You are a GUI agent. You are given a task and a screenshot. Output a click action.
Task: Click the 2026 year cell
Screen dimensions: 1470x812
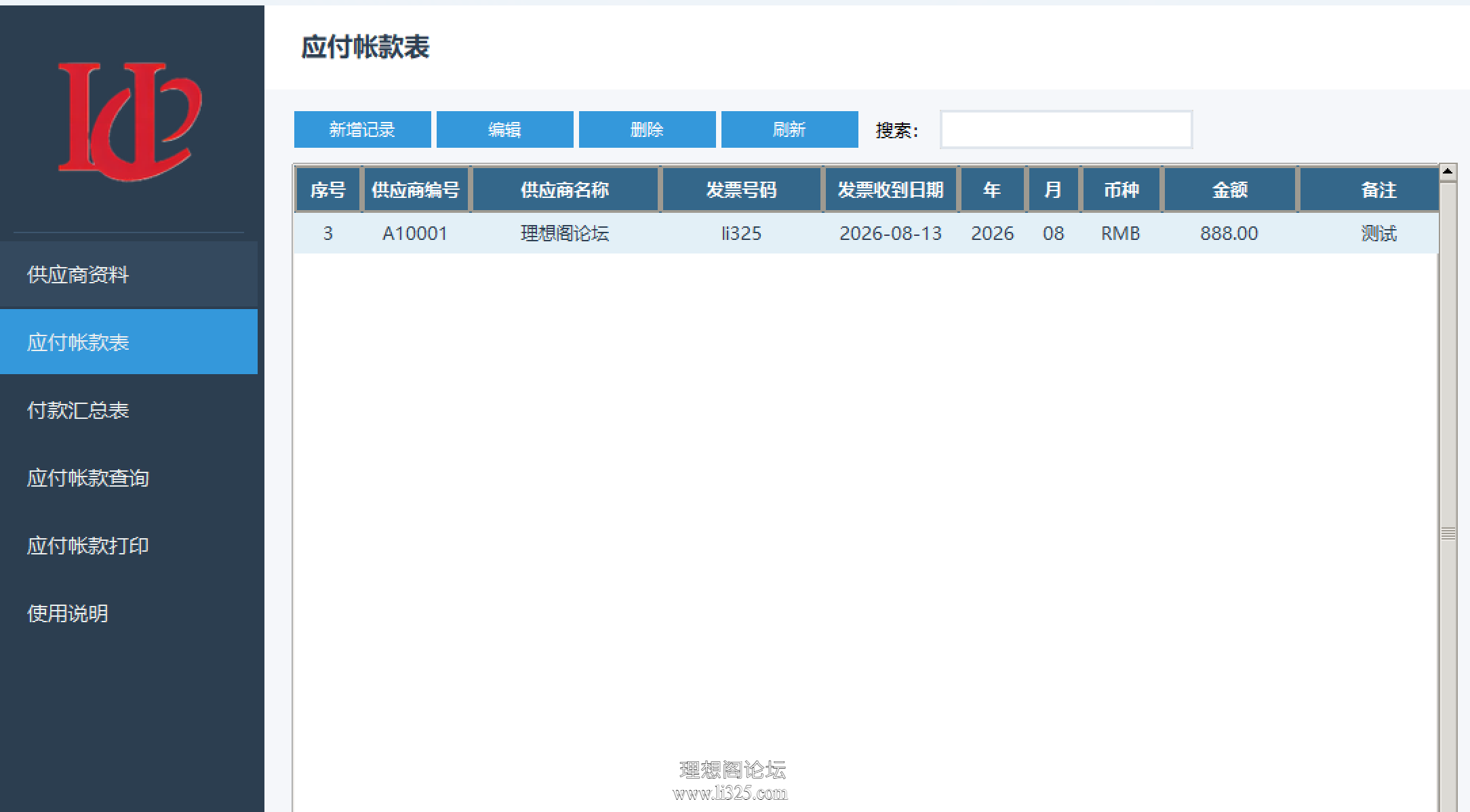click(x=992, y=233)
